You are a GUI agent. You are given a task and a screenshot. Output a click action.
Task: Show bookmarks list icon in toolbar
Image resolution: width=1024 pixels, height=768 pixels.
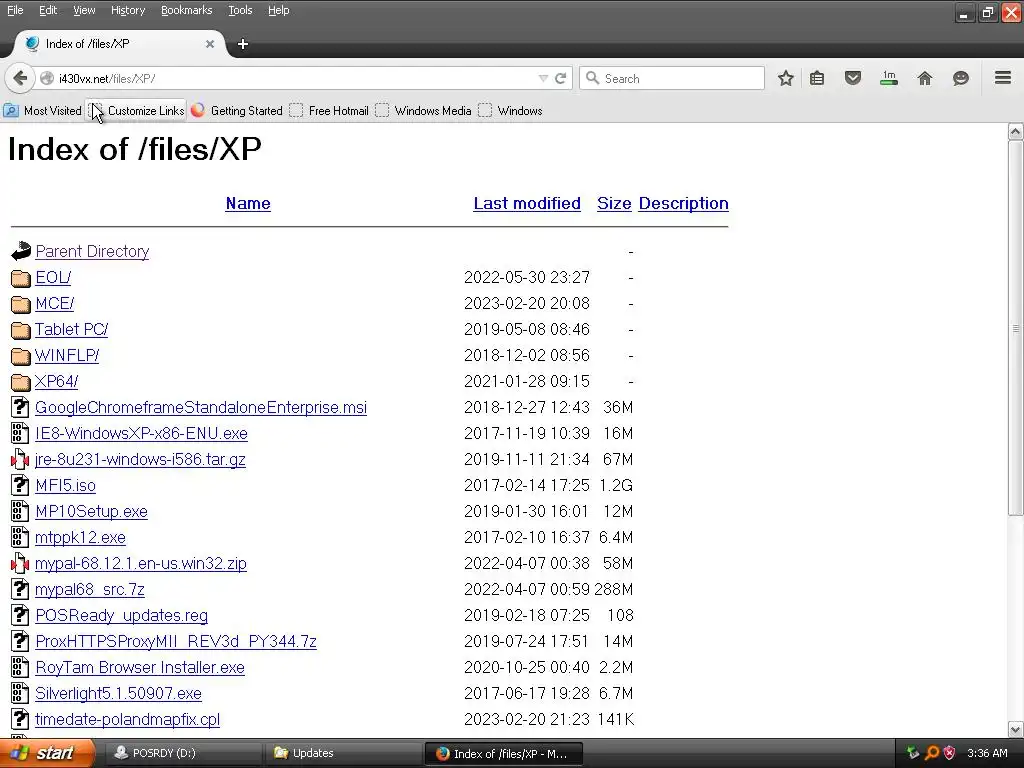[817, 78]
